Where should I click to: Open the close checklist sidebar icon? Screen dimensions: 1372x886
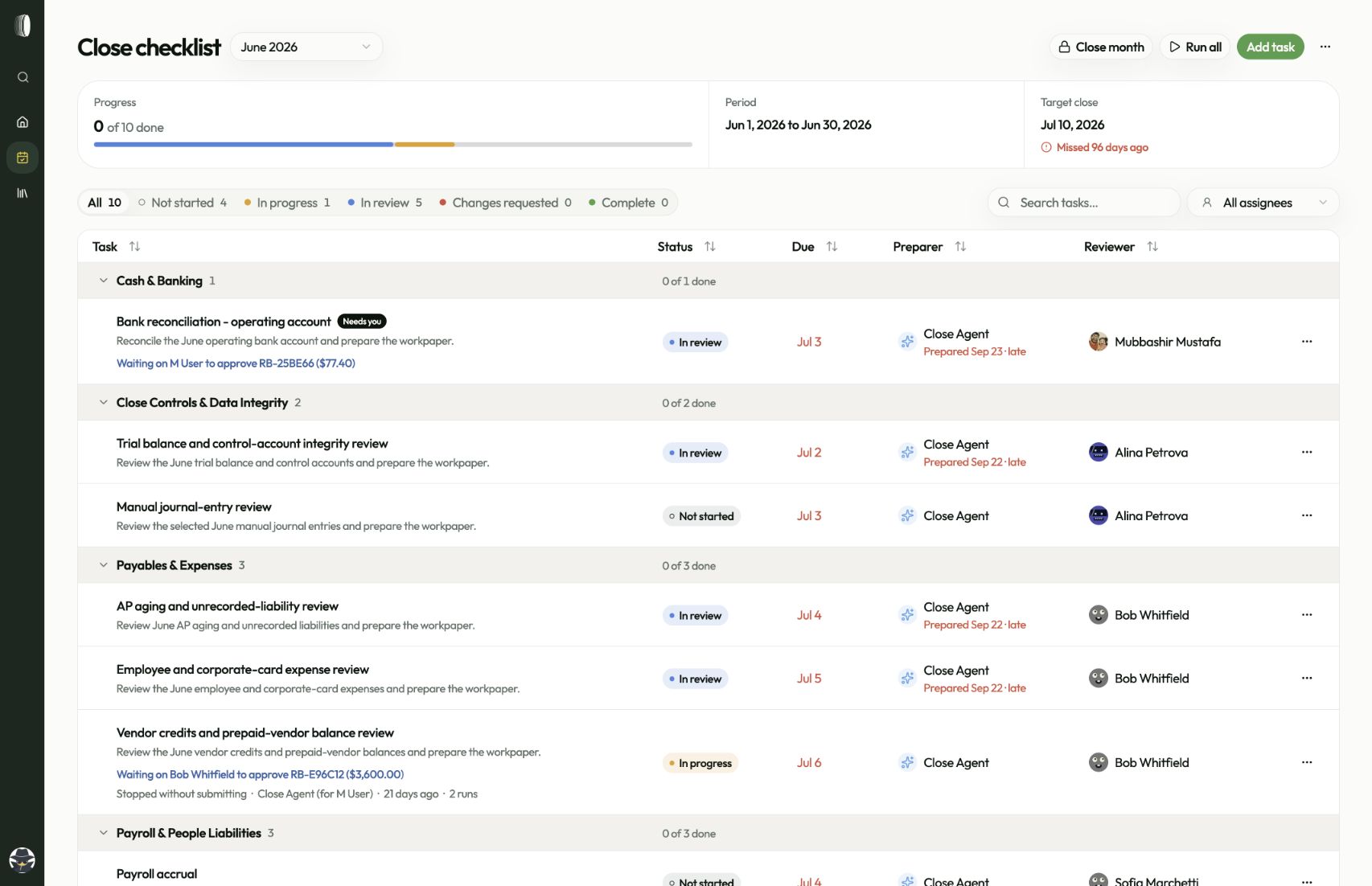point(23,158)
